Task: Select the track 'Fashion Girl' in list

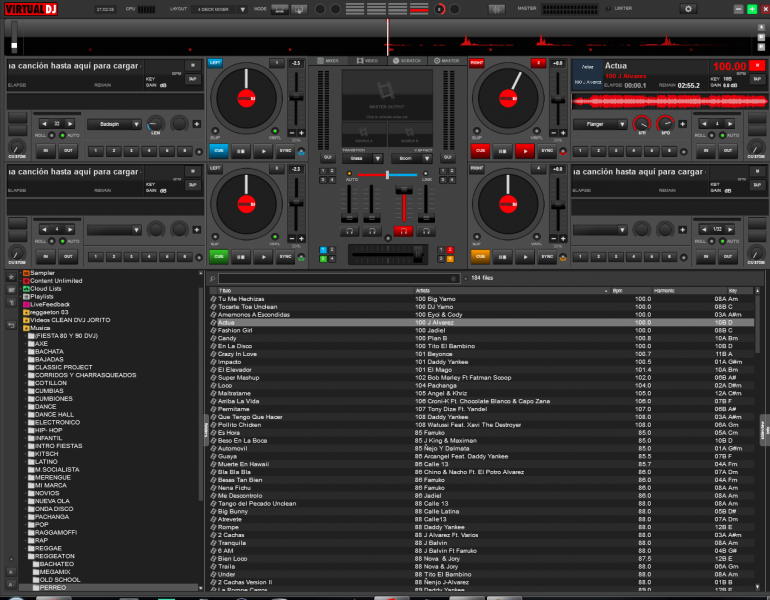Action: click(481, 330)
